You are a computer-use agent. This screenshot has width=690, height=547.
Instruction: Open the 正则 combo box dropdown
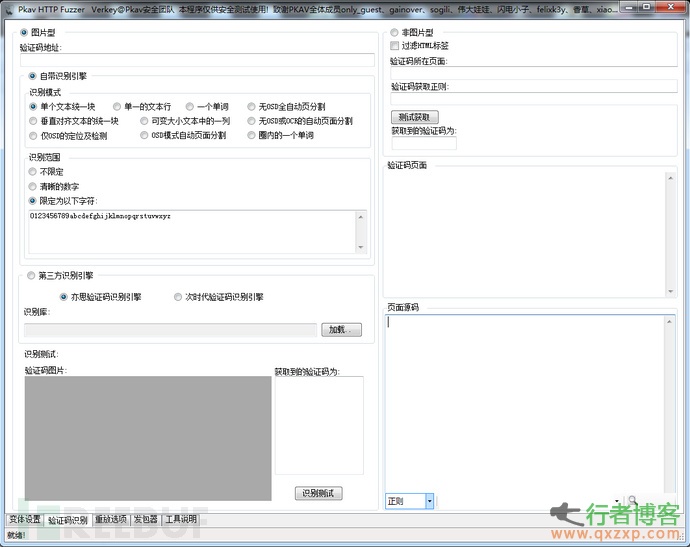tap(429, 501)
